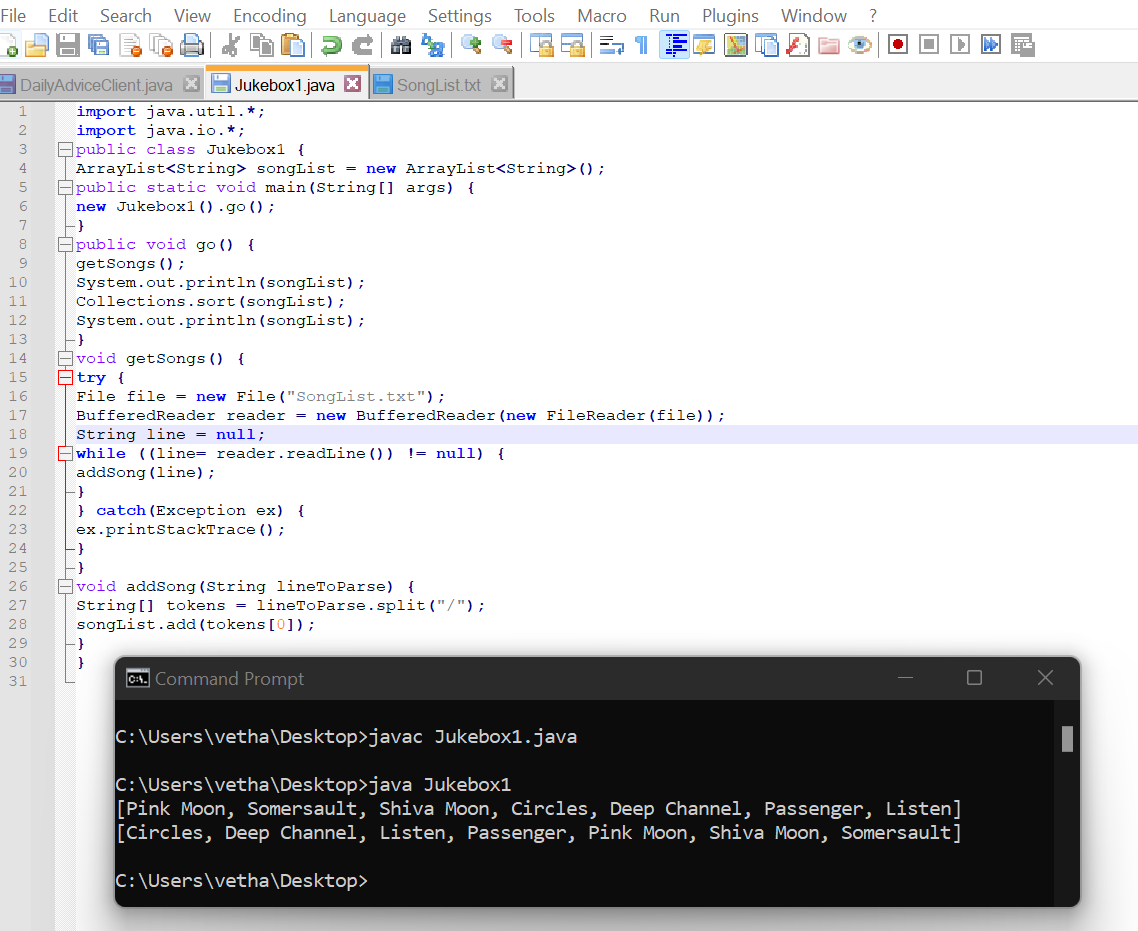Collapse the Jukebox1 class fold
The width and height of the screenshot is (1138, 931).
tap(64, 148)
